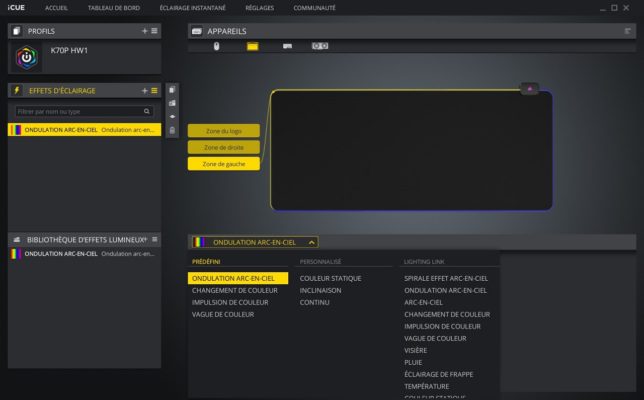Choose TEMPÉRATURE effect
This screenshot has height=400, width=644.
[x=427, y=386]
